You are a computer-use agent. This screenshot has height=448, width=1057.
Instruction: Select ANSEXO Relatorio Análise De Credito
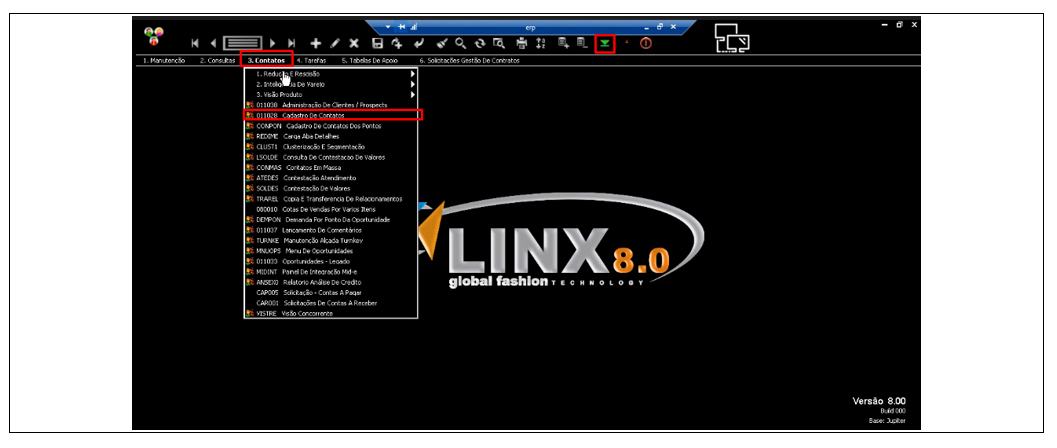click(x=330, y=282)
